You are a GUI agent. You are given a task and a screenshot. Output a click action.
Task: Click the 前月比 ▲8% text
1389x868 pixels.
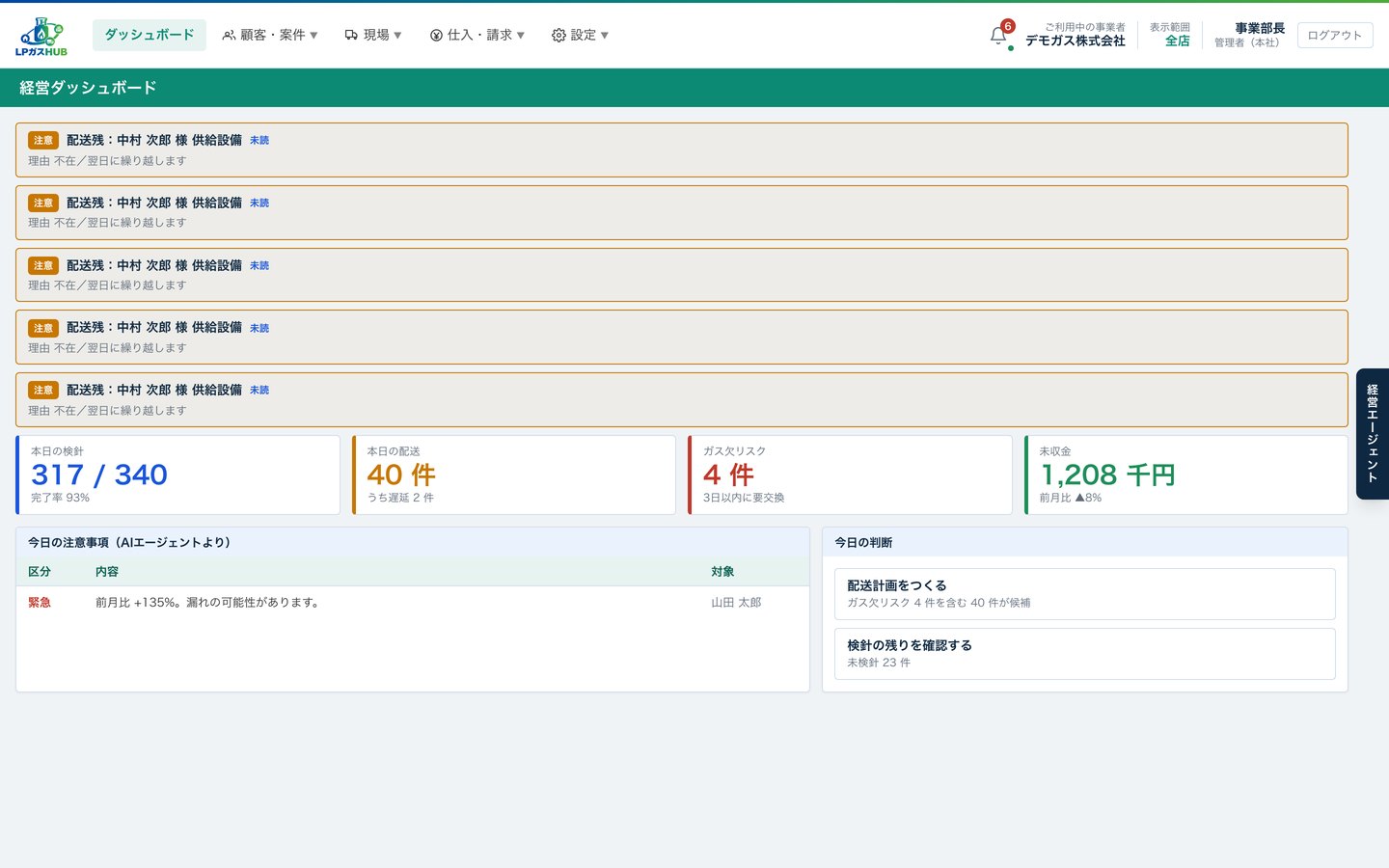(x=1070, y=498)
